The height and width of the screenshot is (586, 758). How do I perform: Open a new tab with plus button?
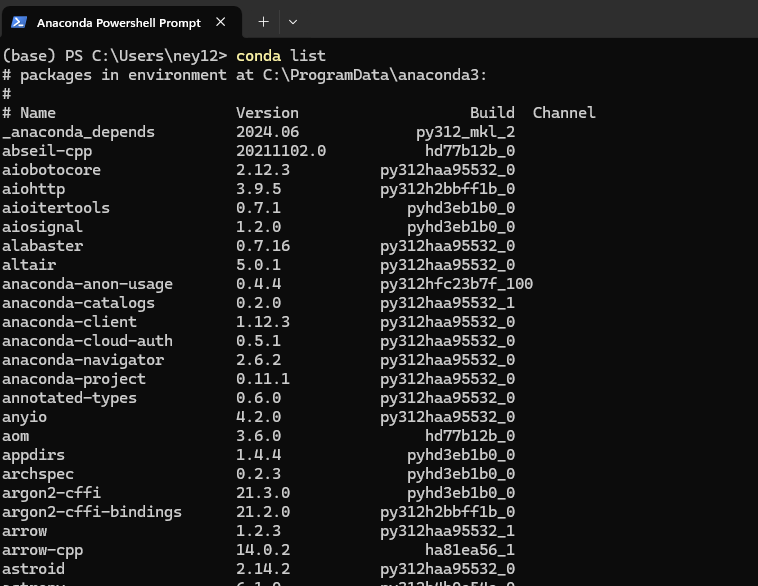[x=263, y=22]
